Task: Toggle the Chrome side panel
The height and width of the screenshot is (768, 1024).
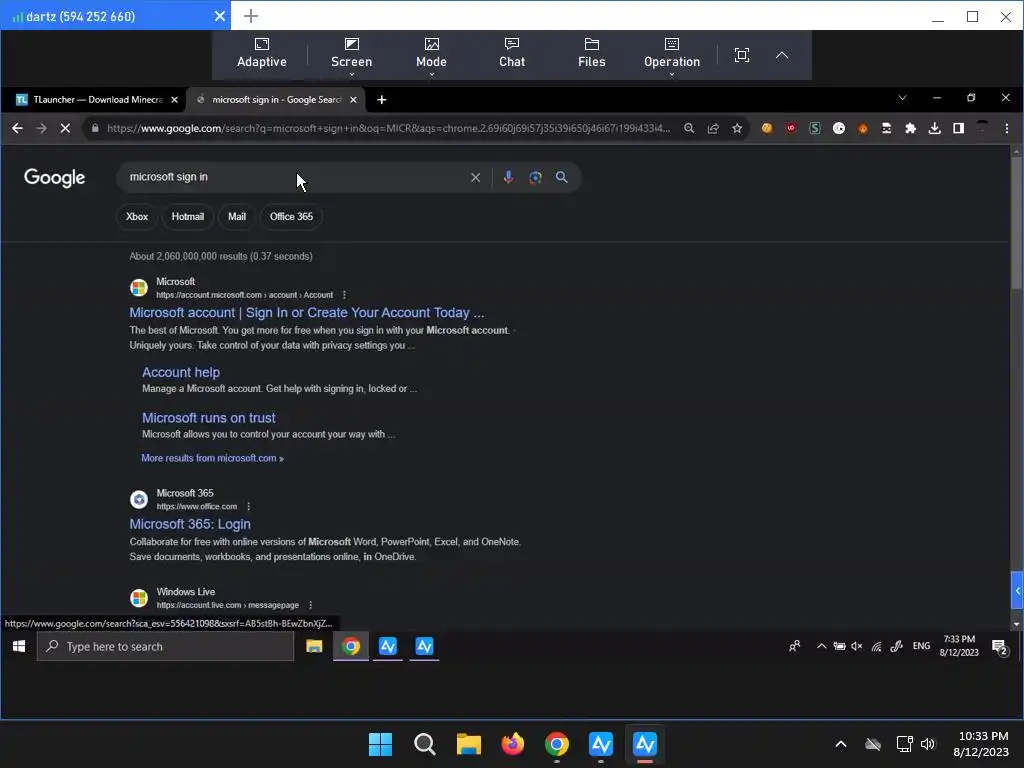Action: (x=958, y=129)
